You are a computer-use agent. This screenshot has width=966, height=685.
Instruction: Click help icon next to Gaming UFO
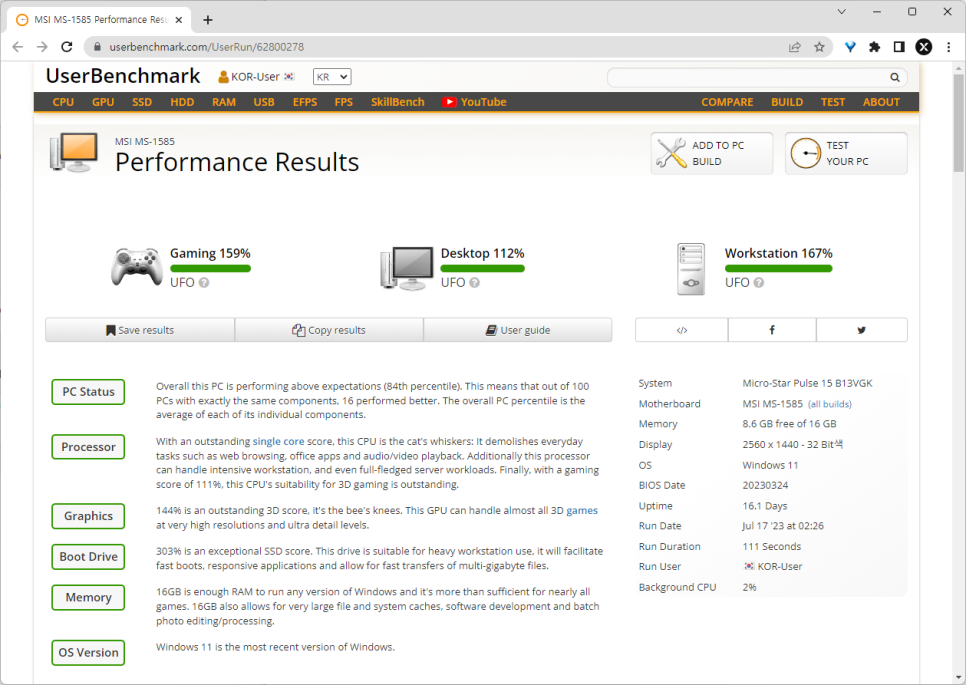point(204,283)
